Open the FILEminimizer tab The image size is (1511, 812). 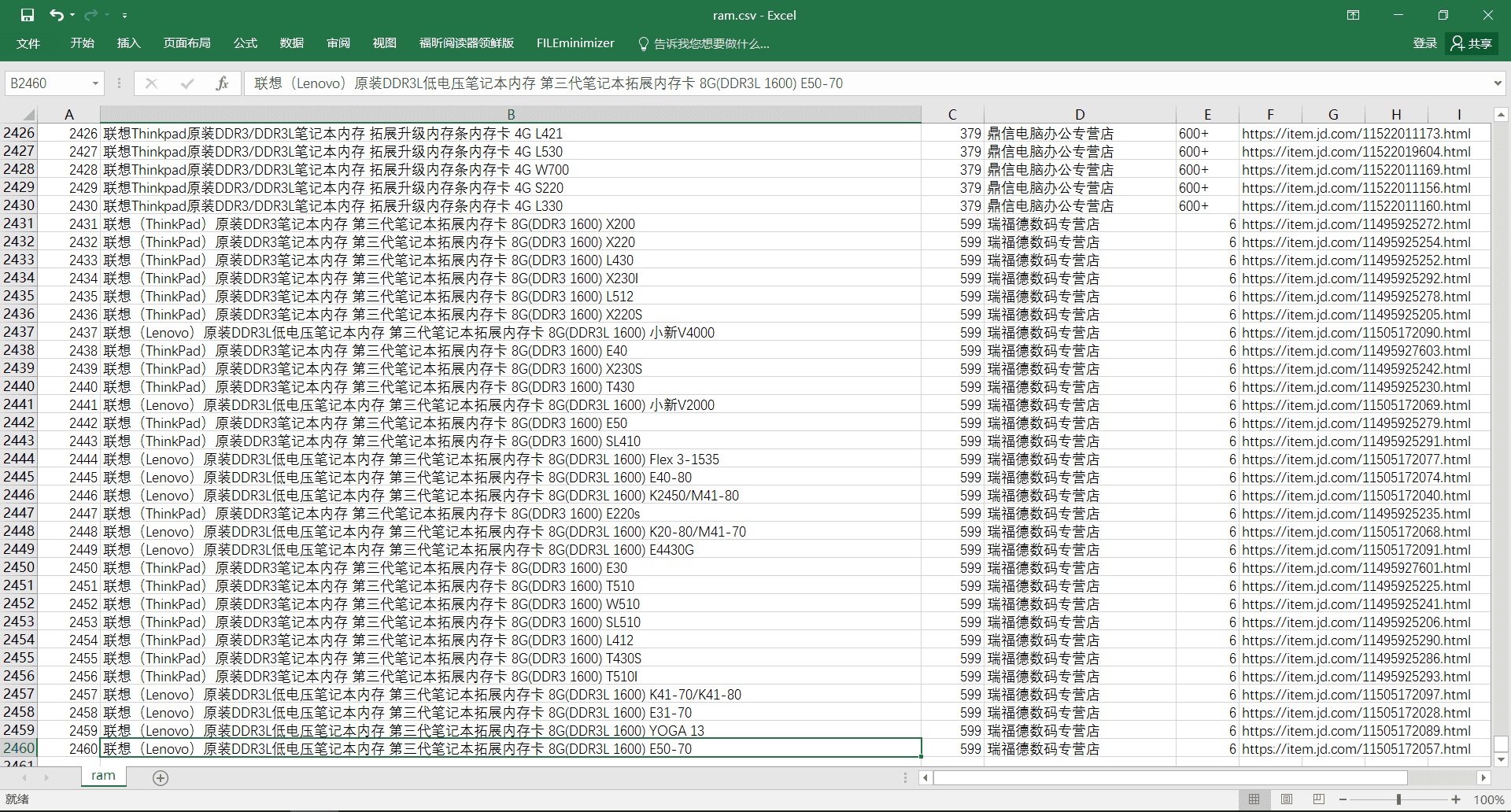575,43
